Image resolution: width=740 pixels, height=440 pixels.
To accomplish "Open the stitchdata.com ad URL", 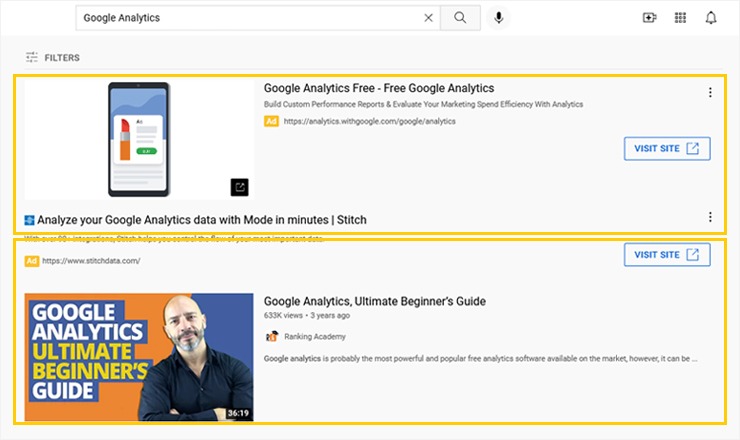I will pos(91,261).
